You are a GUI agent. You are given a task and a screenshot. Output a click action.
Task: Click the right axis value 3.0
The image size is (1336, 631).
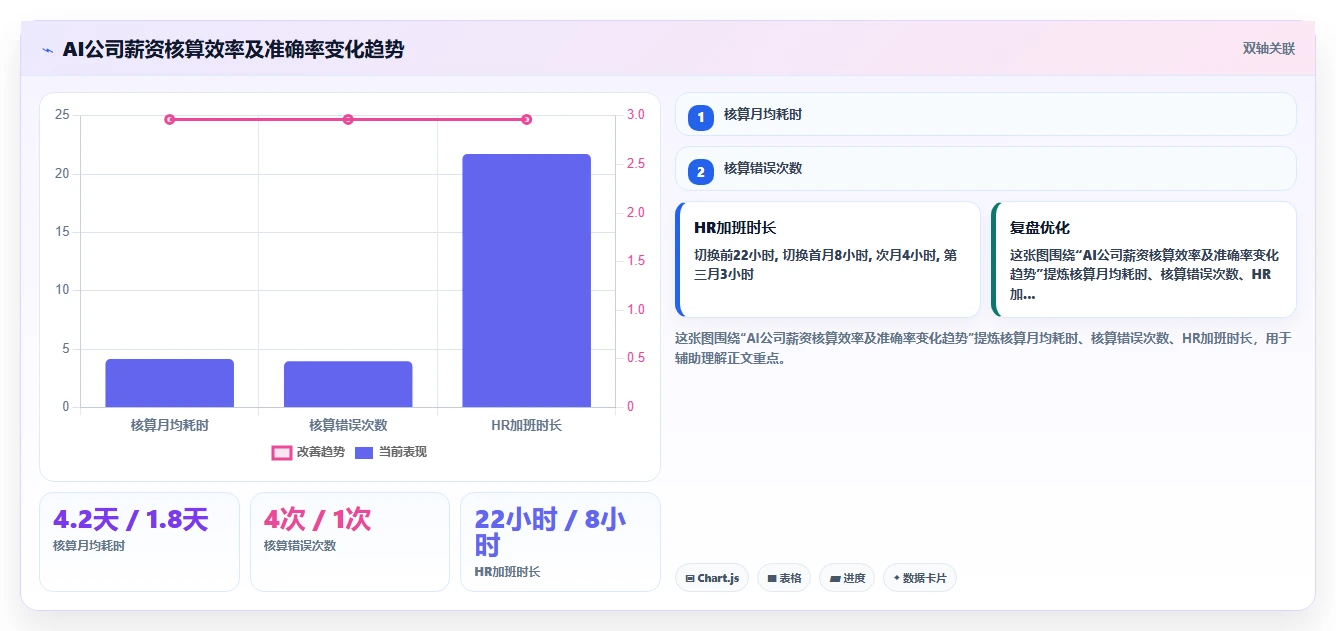(636, 115)
